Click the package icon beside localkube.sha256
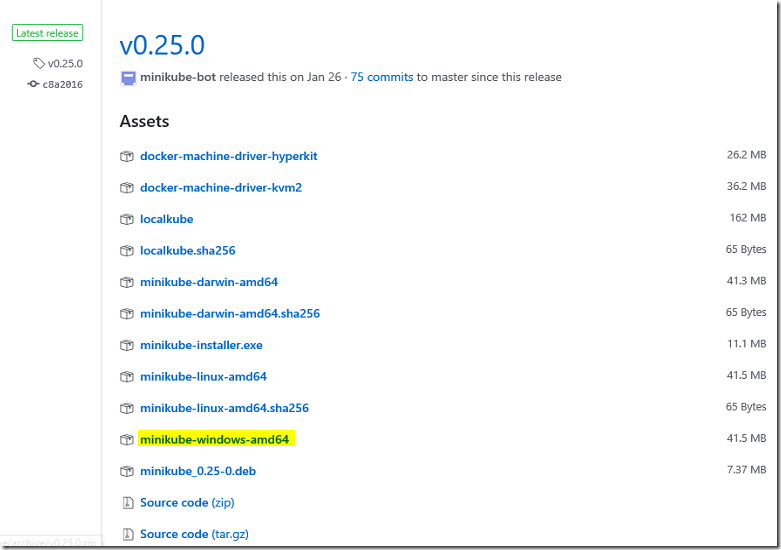The image size is (781, 550). pyautogui.click(x=127, y=251)
